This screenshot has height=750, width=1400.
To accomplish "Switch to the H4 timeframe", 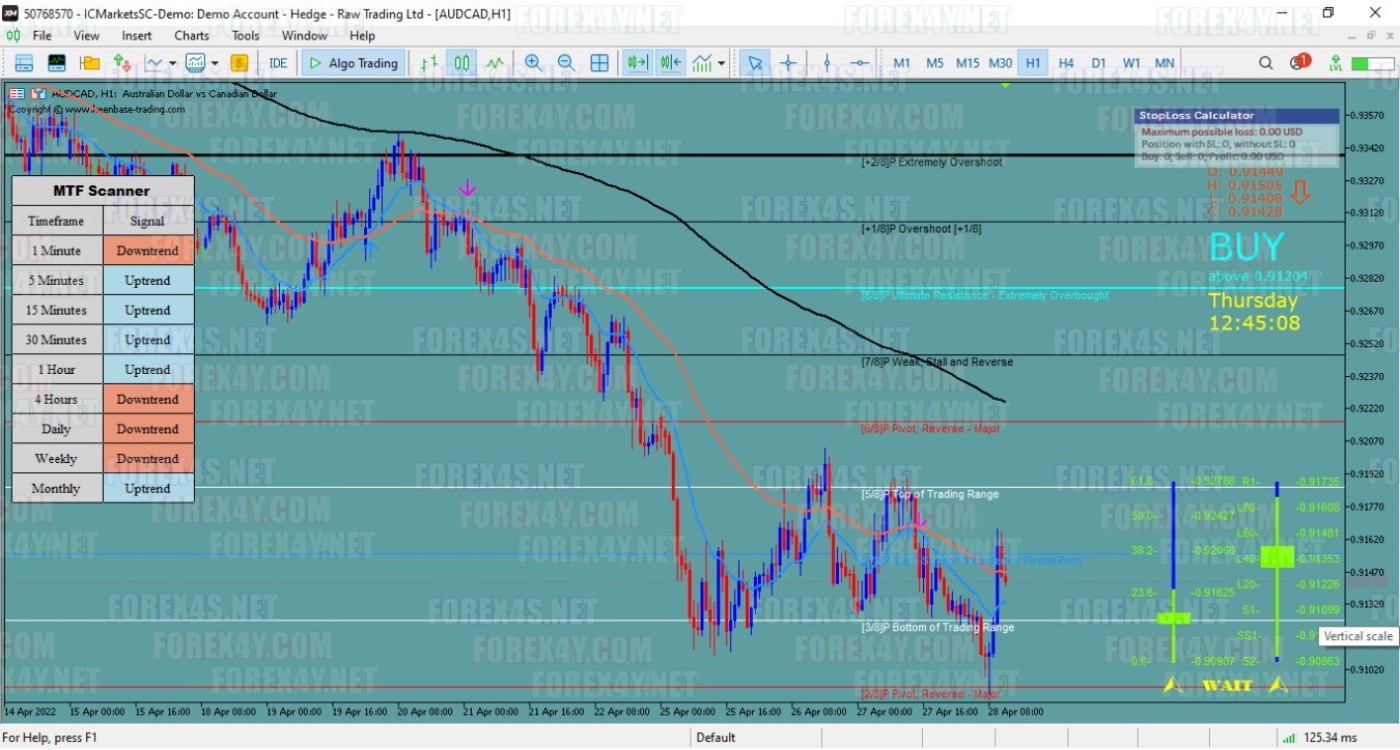I will click(x=1066, y=63).
